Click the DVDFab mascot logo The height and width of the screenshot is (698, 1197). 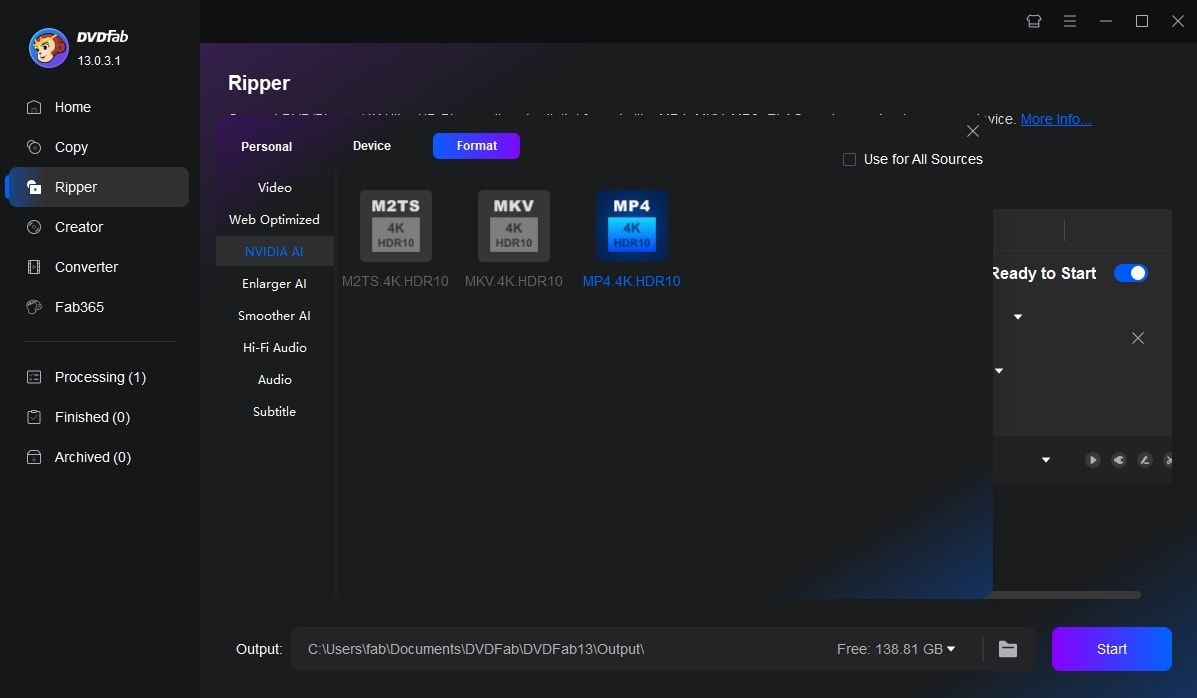point(48,48)
